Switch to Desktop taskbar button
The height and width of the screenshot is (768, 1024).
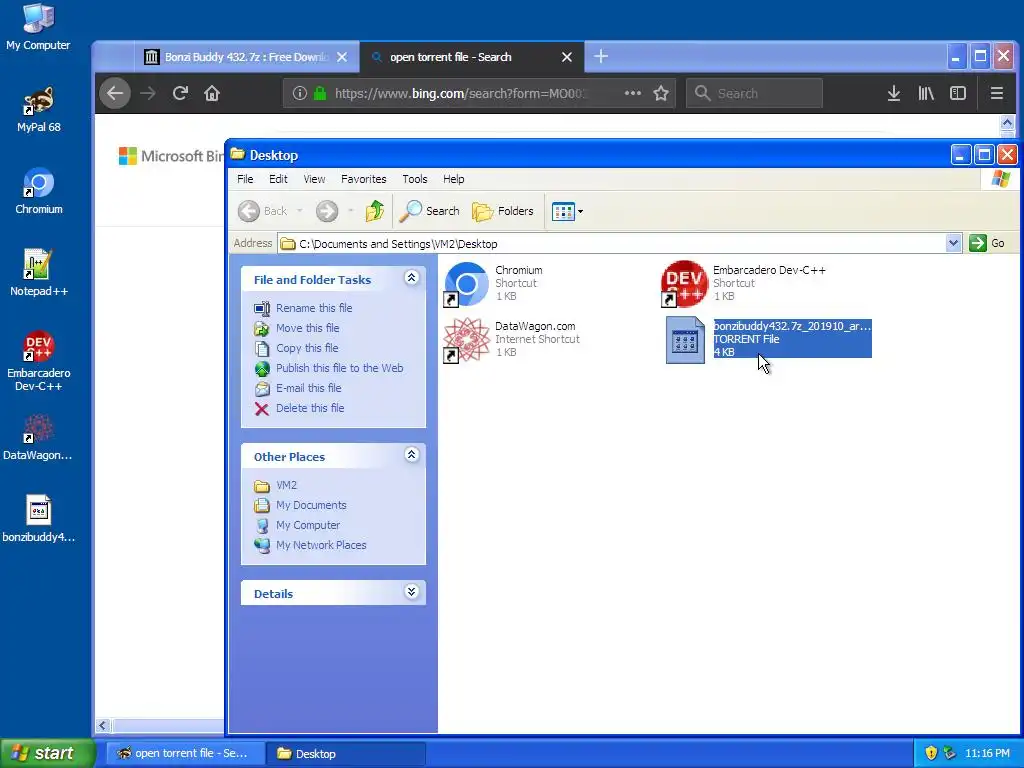pyautogui.click(x=345, y=754)
